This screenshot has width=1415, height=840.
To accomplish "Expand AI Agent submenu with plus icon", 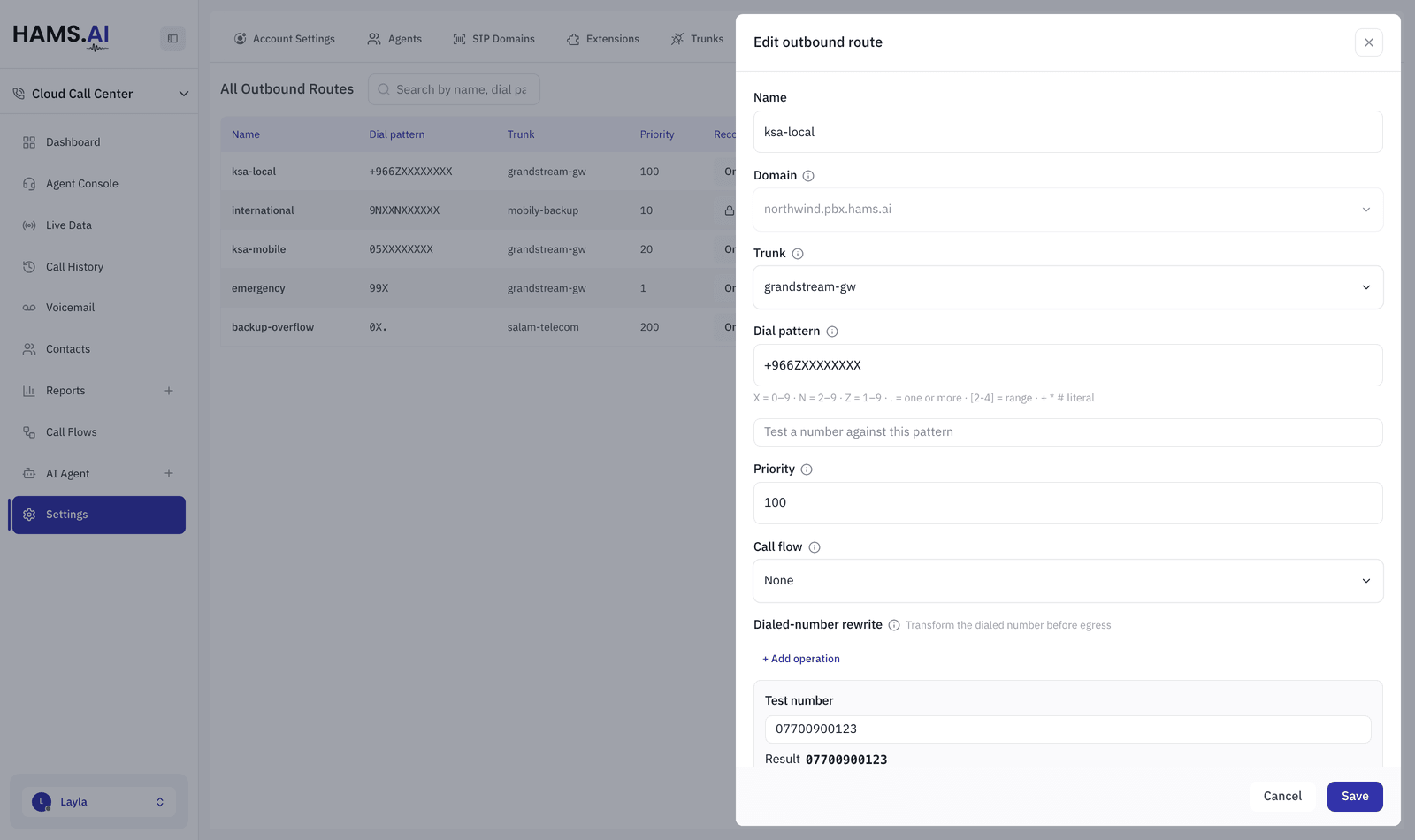I will [169, 474].
